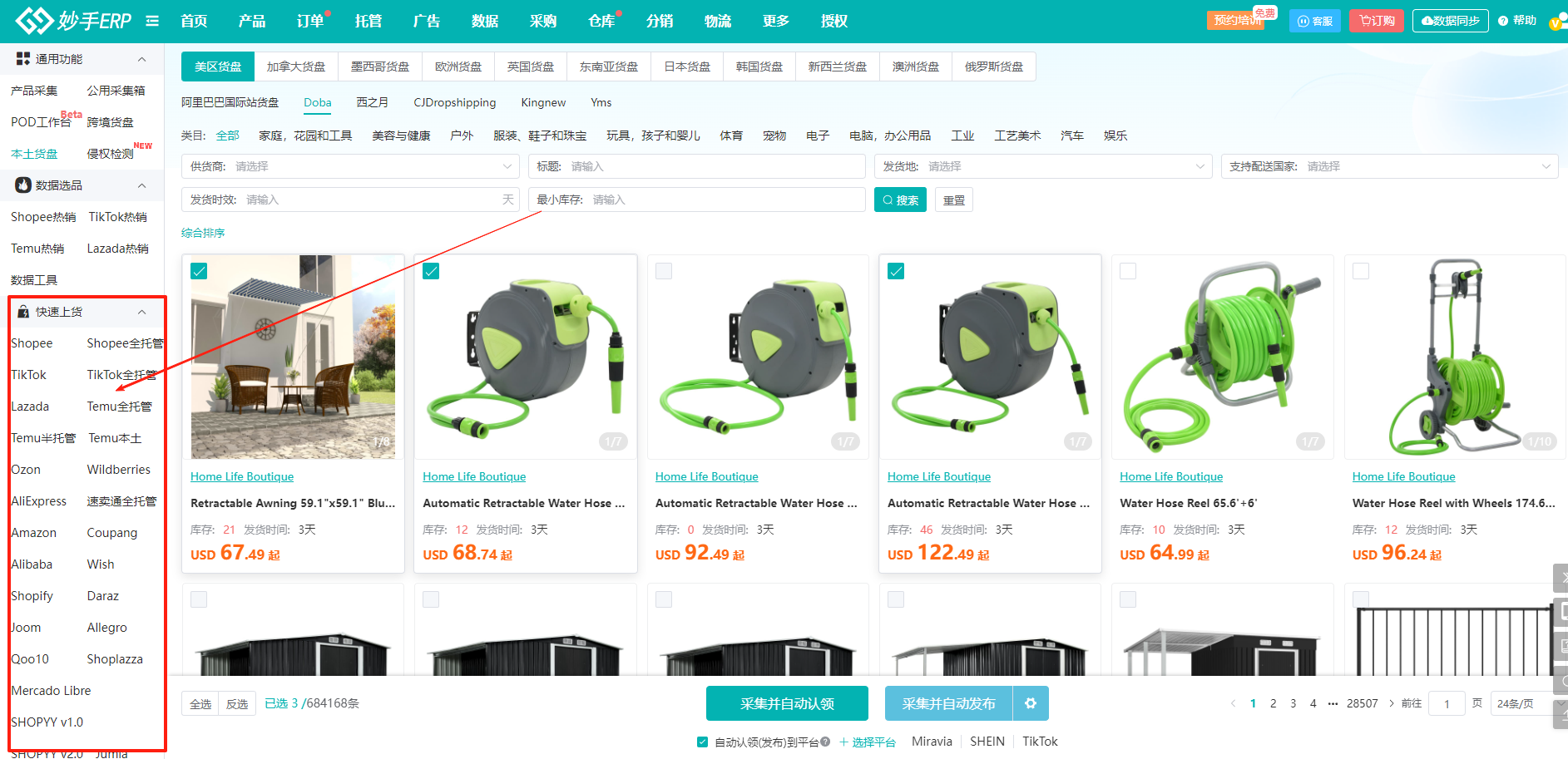The height and width of the screenshot is (759, 1568).
Task: Click the 采集并自动认领 button
Action: pos(787,703)
